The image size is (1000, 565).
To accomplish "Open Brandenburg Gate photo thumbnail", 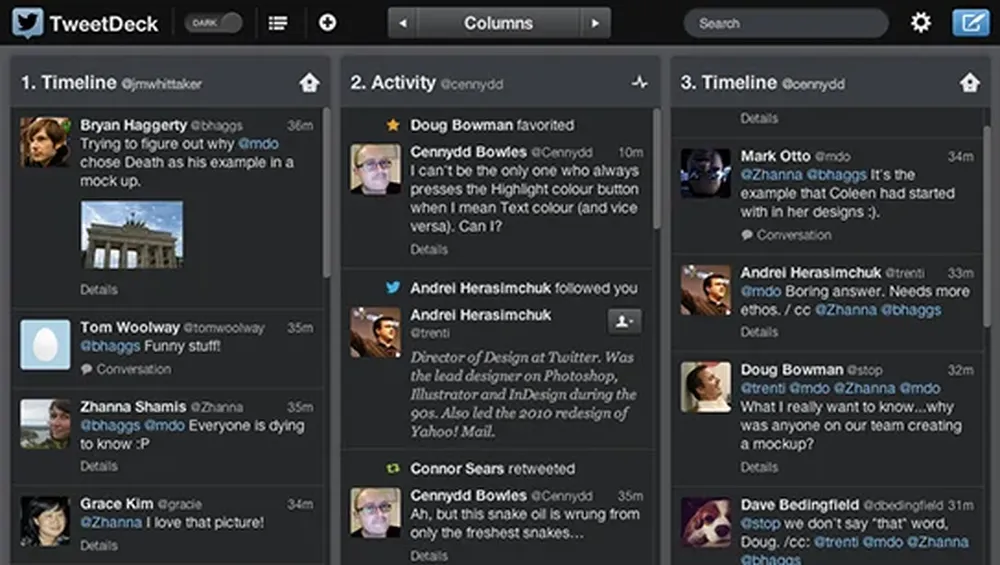I will pos(132,235).
